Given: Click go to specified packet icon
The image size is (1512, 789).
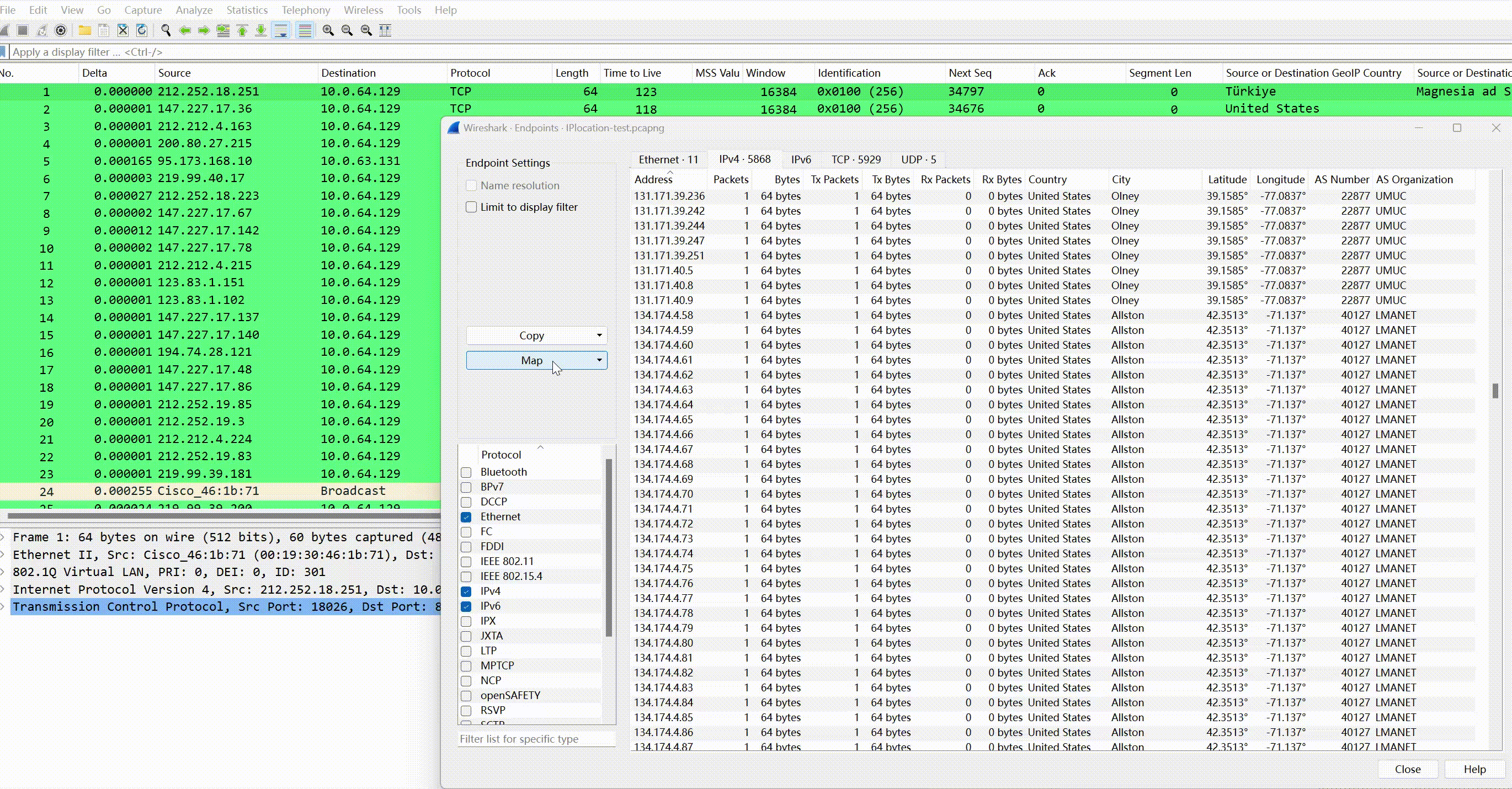Looking at the screenshot, I should coord(223,30).
